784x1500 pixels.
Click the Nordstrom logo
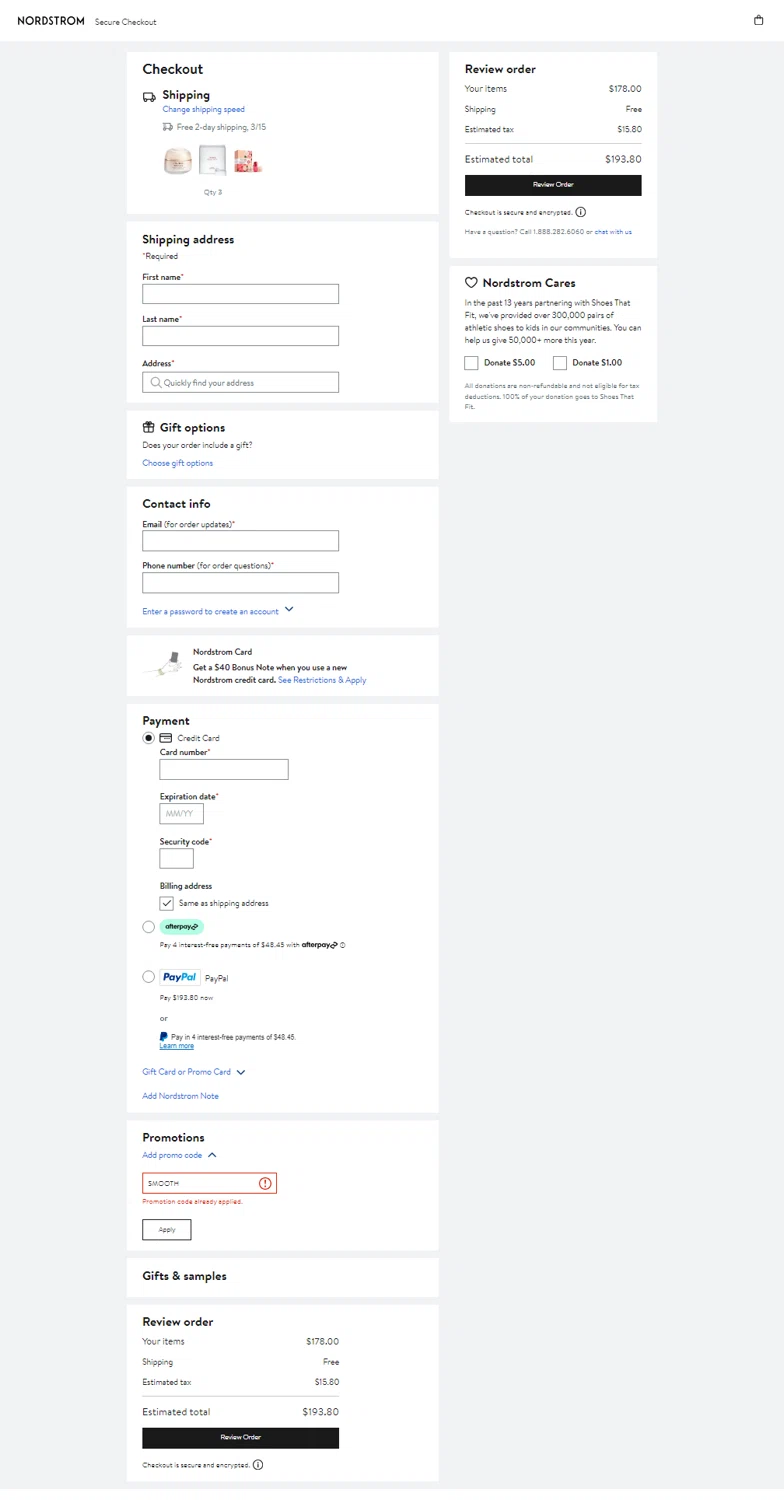51,21
